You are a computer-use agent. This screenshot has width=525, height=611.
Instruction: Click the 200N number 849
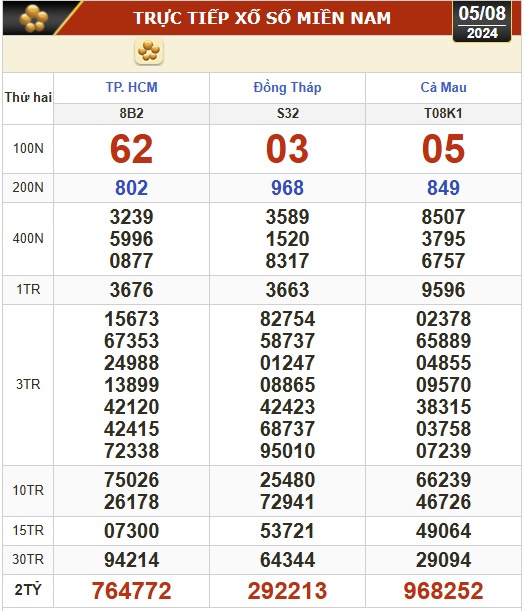click(x=444, y=188)
